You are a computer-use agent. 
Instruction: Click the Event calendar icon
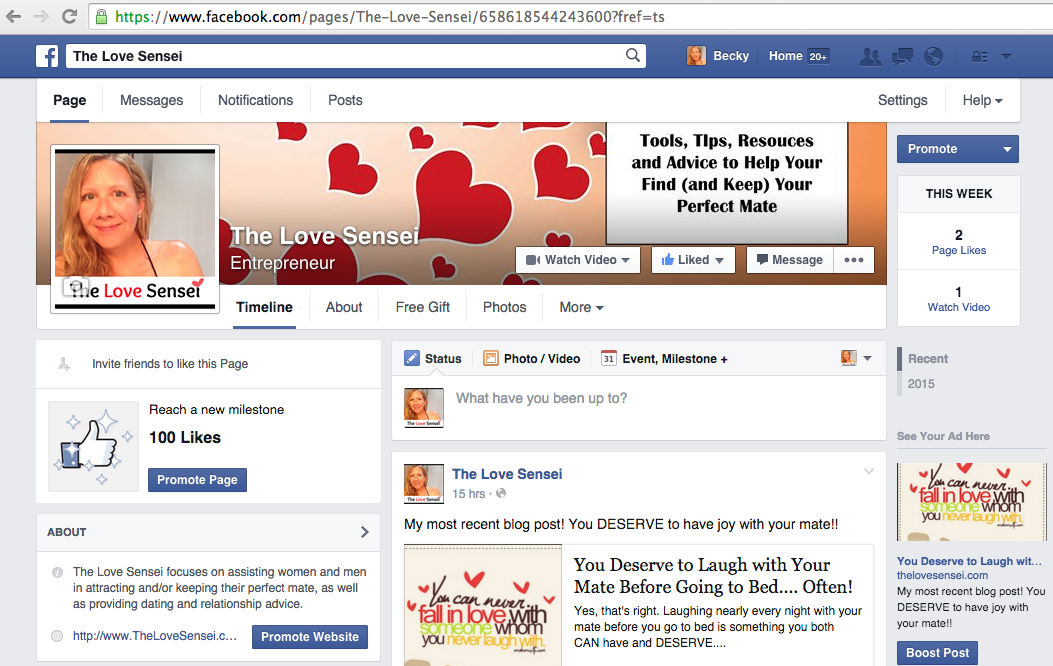coord(608,359)
